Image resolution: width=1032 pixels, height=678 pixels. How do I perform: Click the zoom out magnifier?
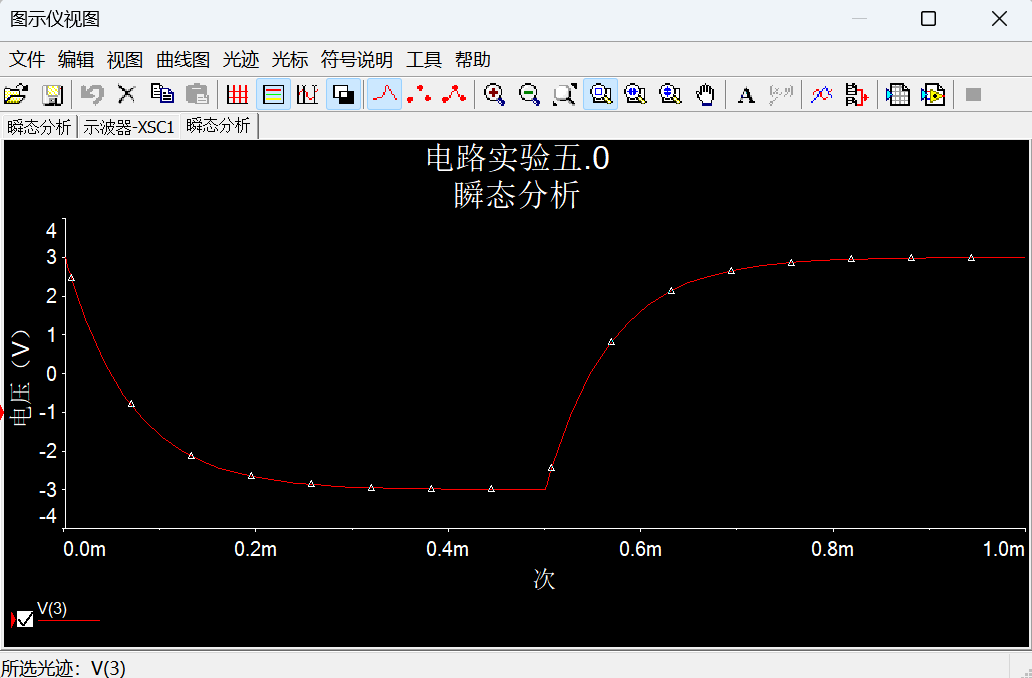[530, 94]
